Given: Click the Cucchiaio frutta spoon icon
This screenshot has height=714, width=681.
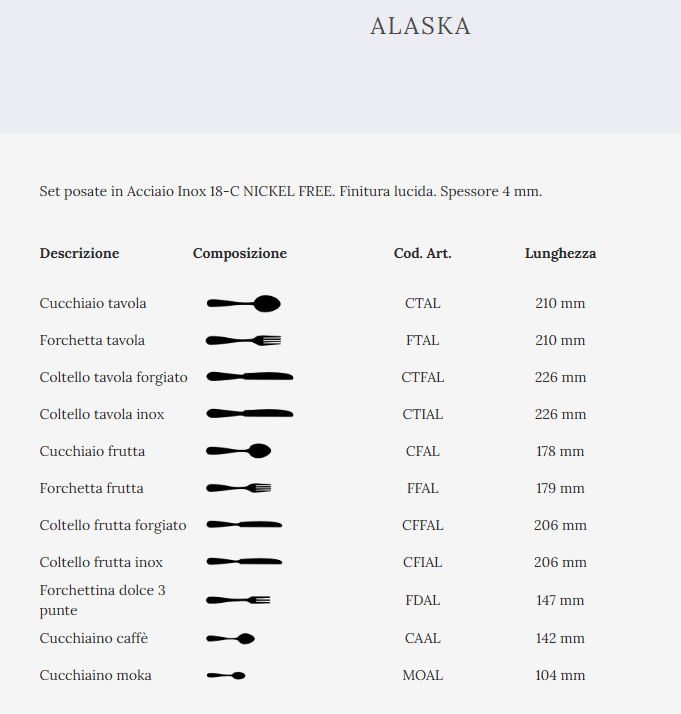Looking at the screenshot, I should pyautogui.click(x=238, y=451).
